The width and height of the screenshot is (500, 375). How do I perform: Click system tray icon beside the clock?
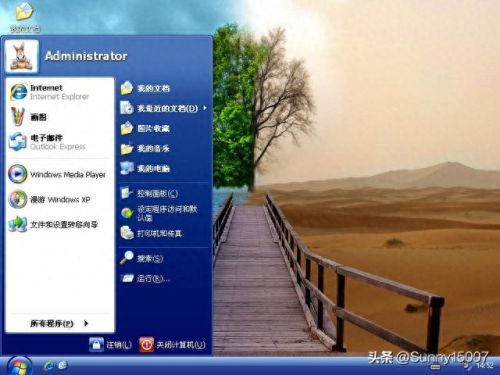(x=469, y=366)
